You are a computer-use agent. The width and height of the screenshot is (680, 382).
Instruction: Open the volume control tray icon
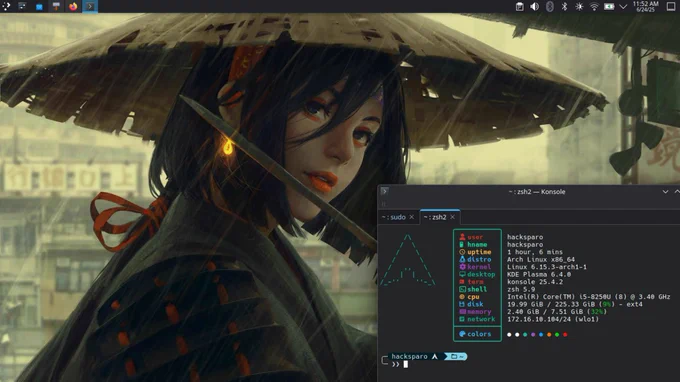click(x=534, y=7)
